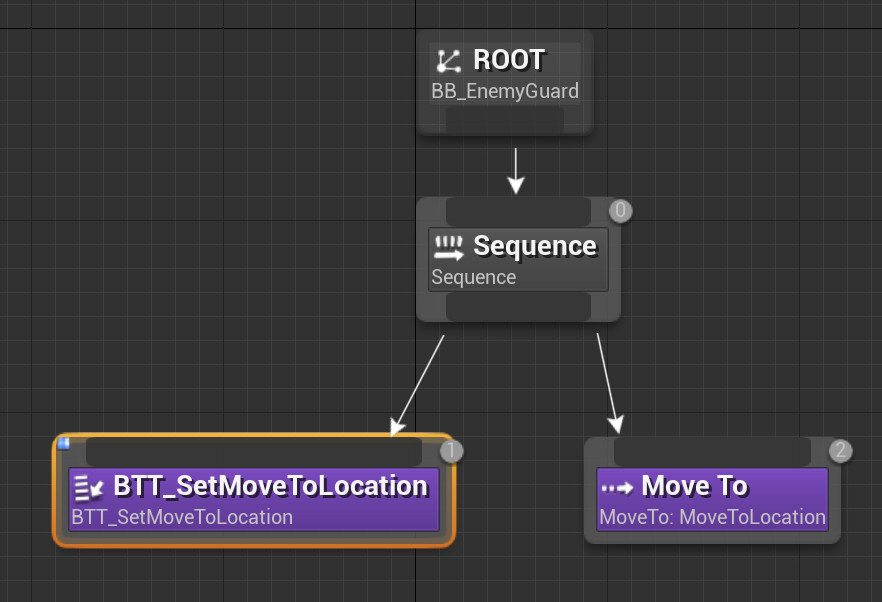Image resolution: width=882 pixels, height=602 pixels.
Task: Click the blue blueprint indicator on BTT_SetMoveToLocation
Action: [63, 443]
